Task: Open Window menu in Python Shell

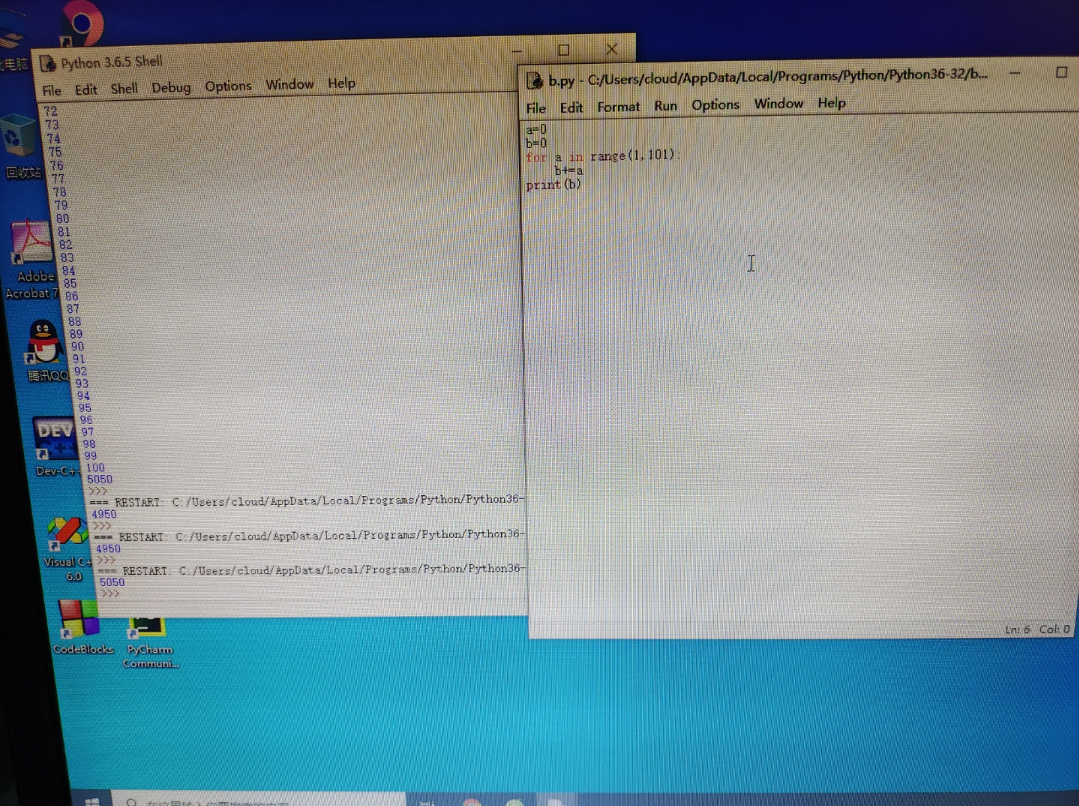Action: (x=289, y=84)
